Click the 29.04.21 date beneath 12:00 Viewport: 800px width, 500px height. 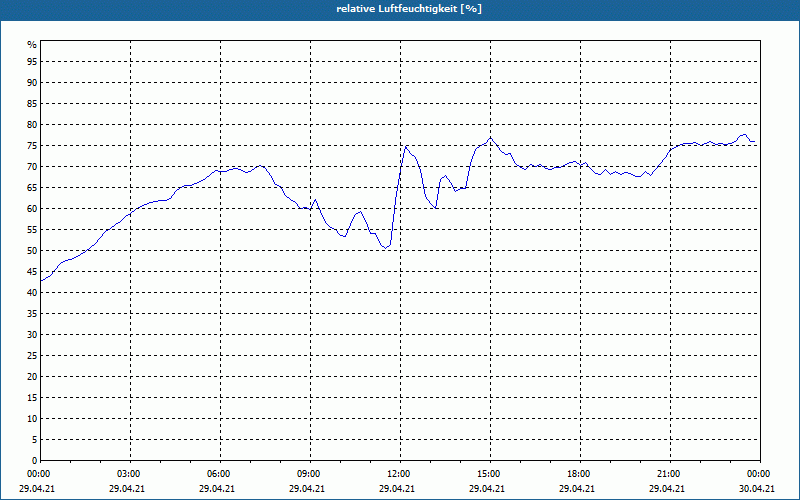click(396, 489)
